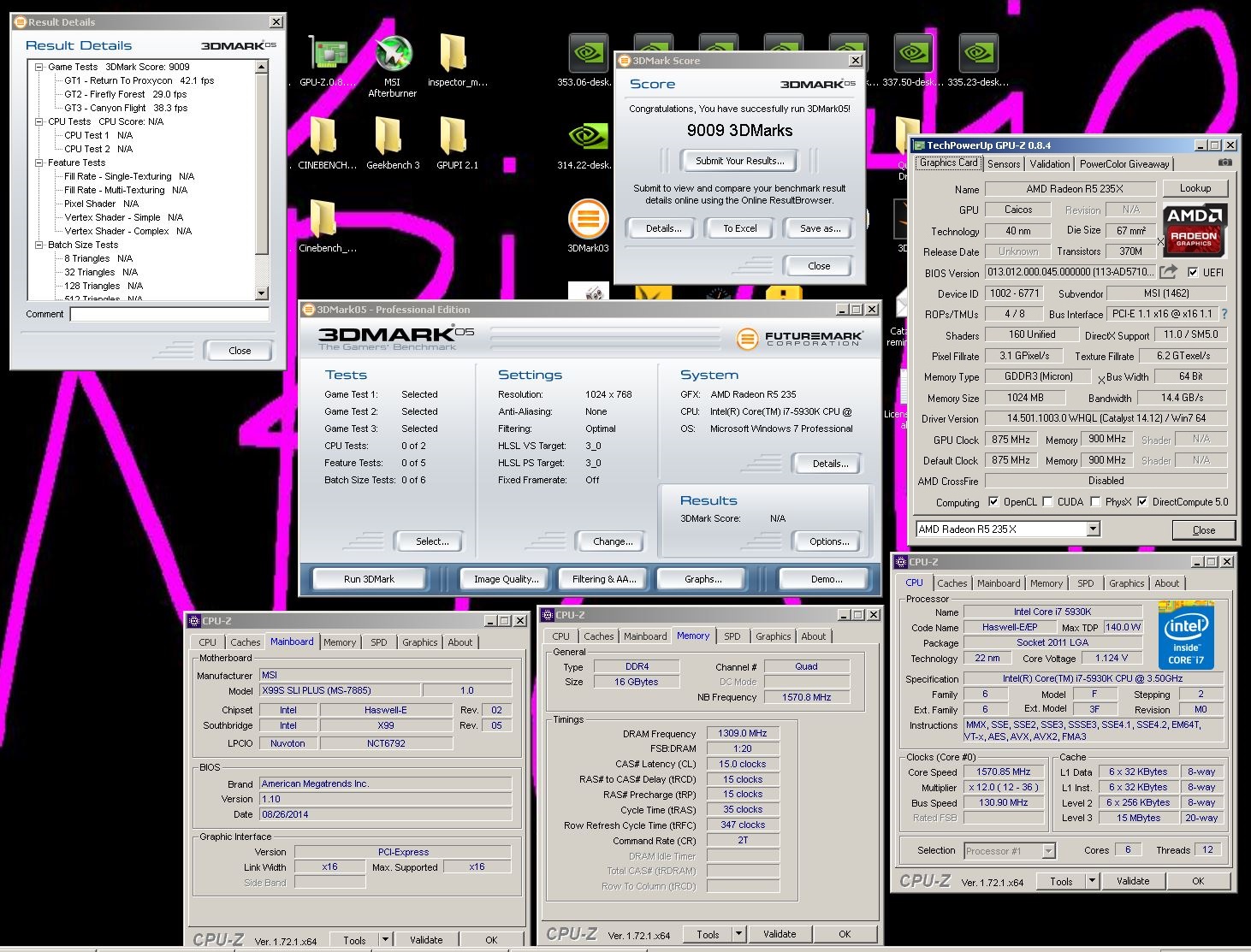Open Tools dropdown arrow in CPU-Z Memory window
The image size is (1251, 952).
[x=738, y=934]
